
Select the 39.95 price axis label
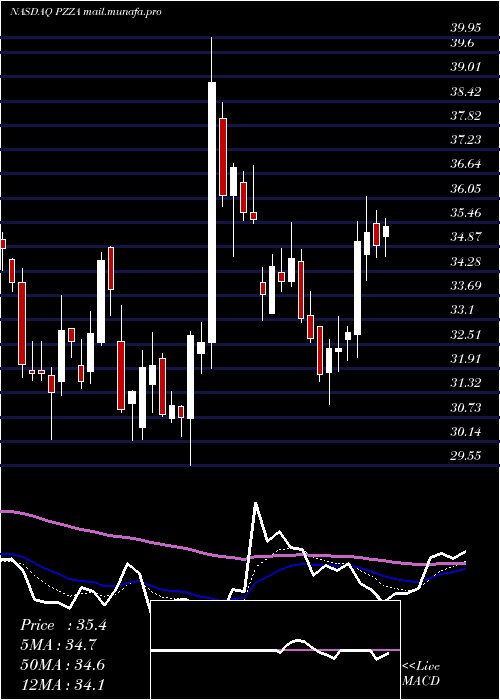pos(466,28)
